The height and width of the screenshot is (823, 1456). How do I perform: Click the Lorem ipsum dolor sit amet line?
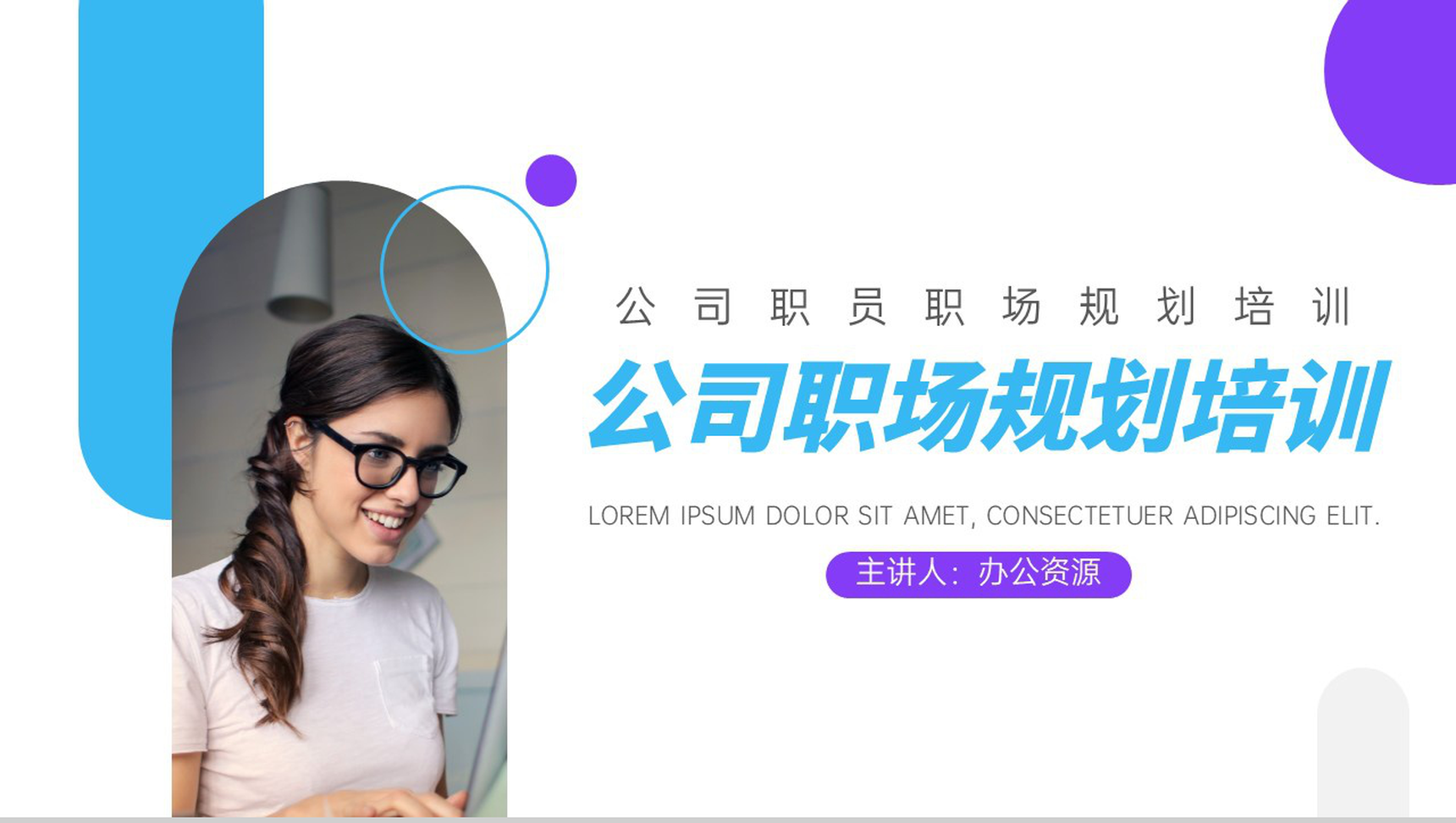click(984, 516)
